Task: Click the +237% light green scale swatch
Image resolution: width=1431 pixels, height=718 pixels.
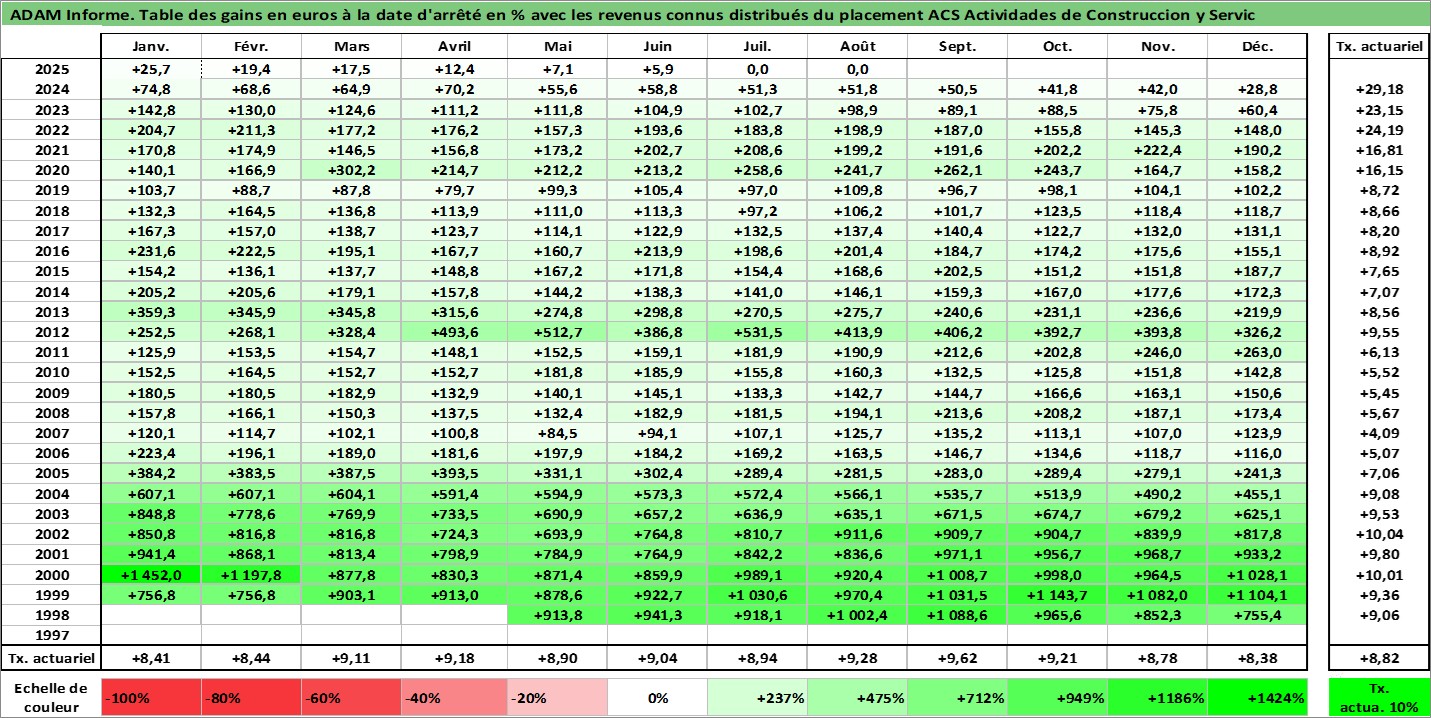Action: pyautogui.click(x=757, y=698)
